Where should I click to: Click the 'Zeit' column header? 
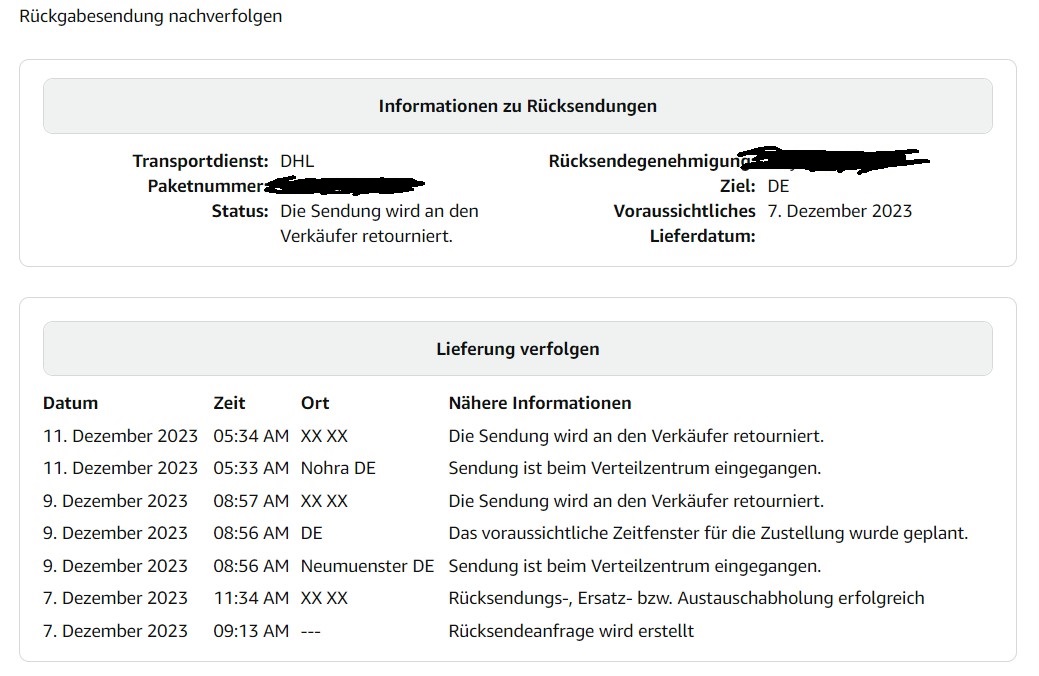click(229, 403)
